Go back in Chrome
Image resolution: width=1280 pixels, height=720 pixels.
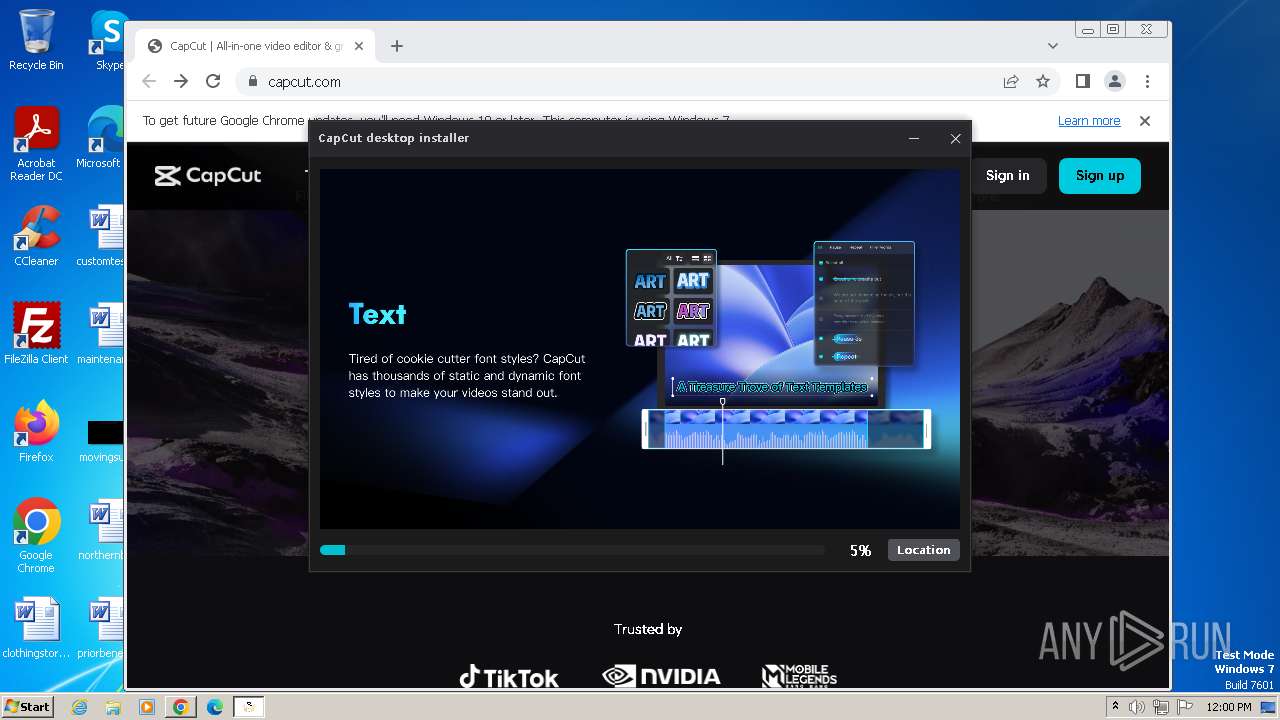click(x=149, y=82)
